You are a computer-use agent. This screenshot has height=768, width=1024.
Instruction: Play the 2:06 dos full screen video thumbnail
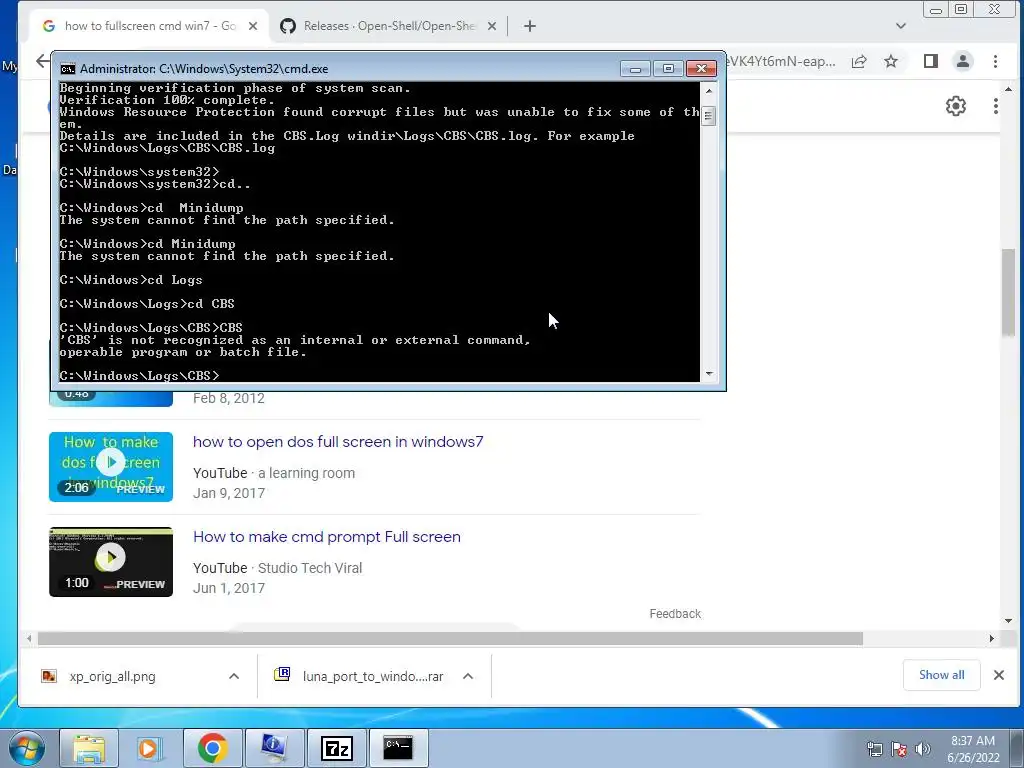point(111,466)
